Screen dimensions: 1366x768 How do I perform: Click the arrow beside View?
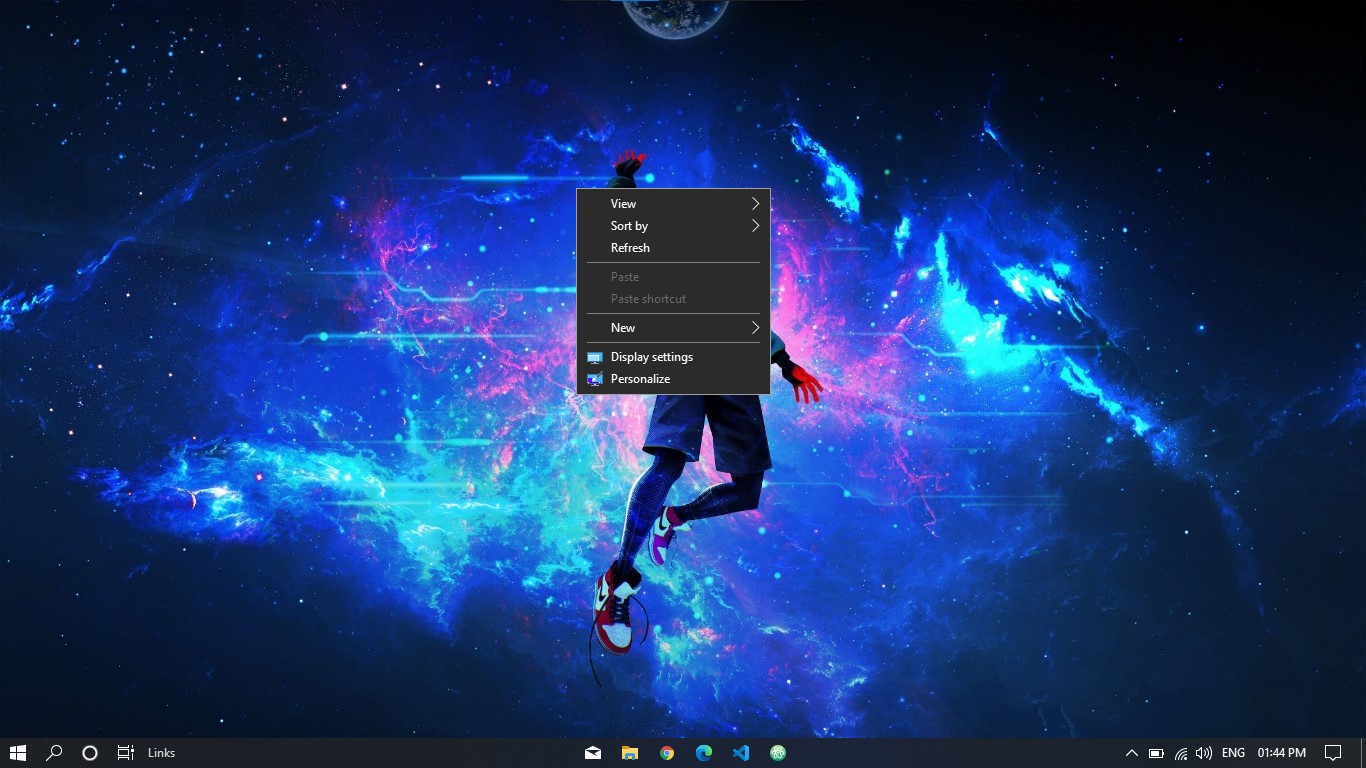[756, 203]
